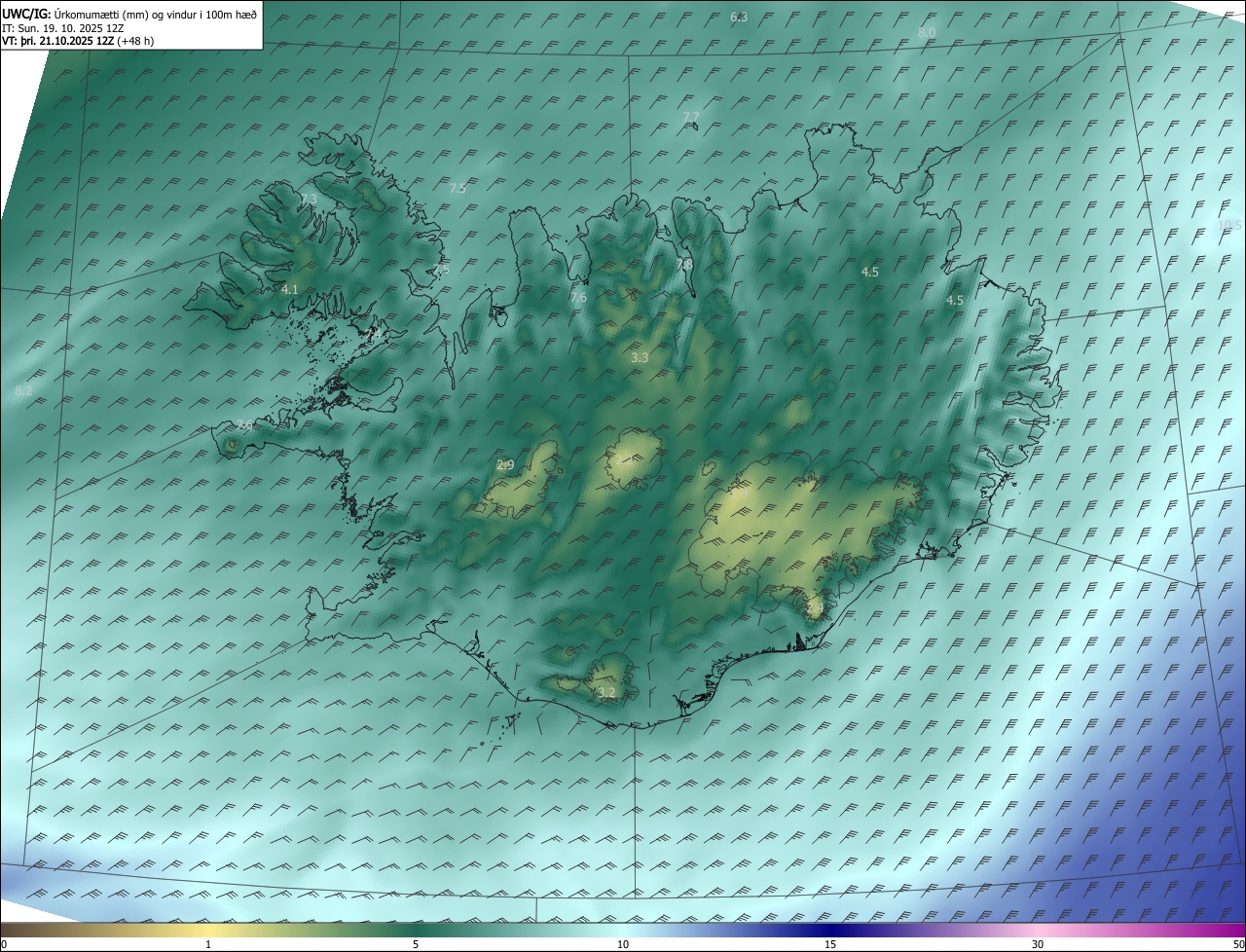Click the colour scale tick labelled 10
Image resolution: width=1246 pixels, height=952 pixels.
[x=623, y=944]
